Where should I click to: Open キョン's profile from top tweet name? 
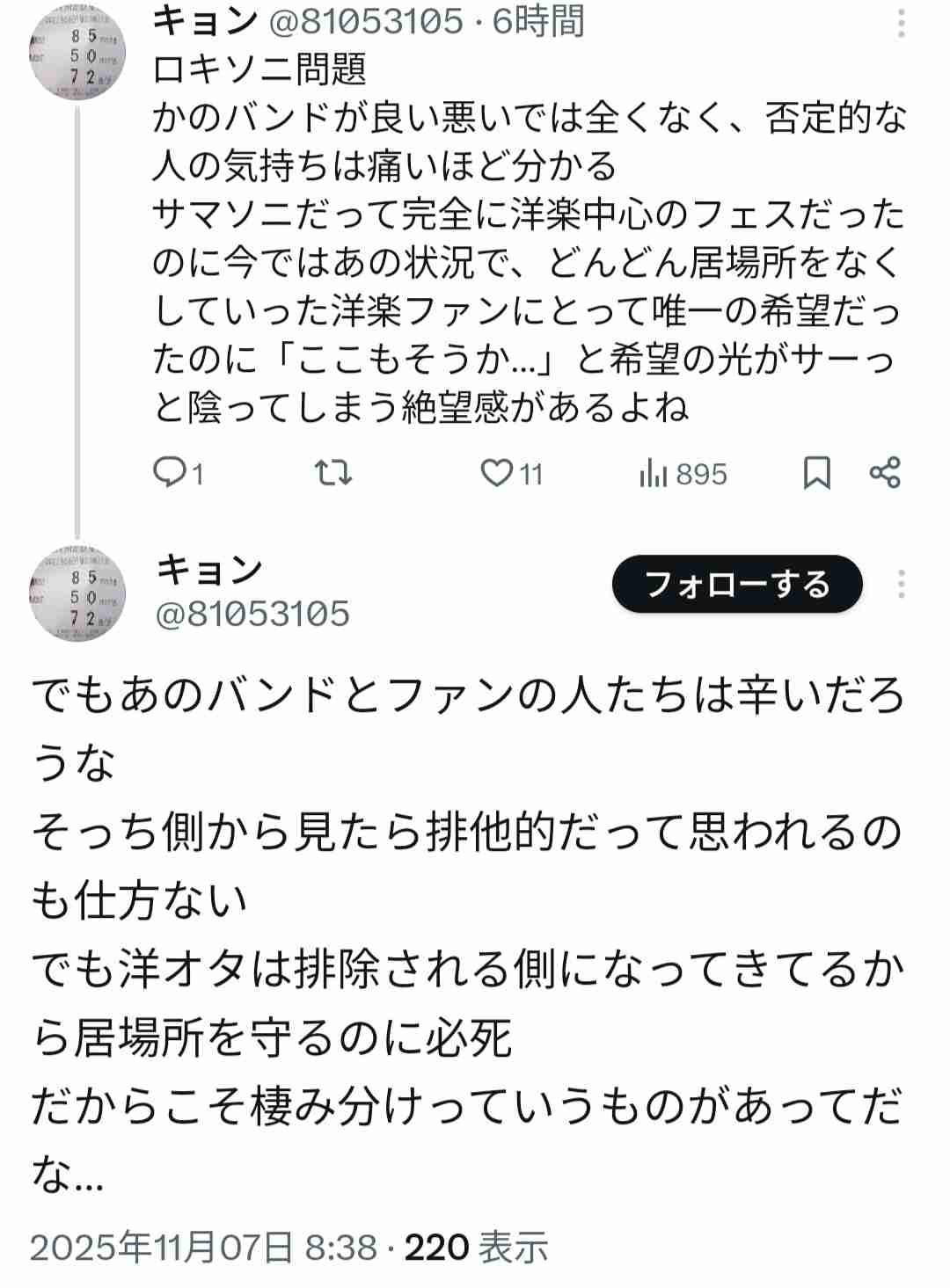pyautogui.click(x=205, y=21)
